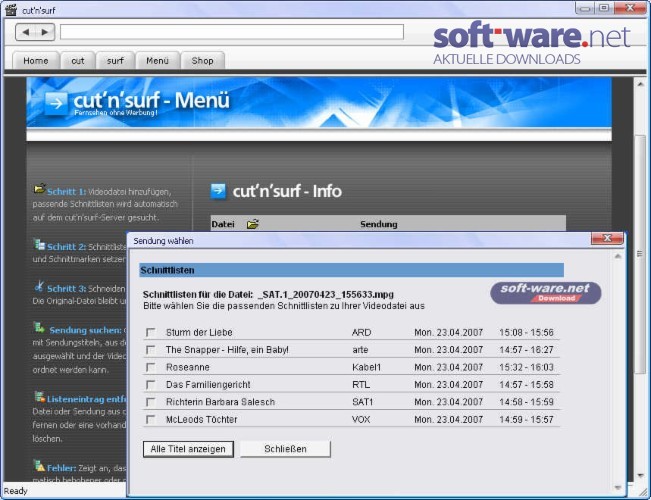Select the Roseanne title text
The image size is (651, 500).
(x=188, y=367)
